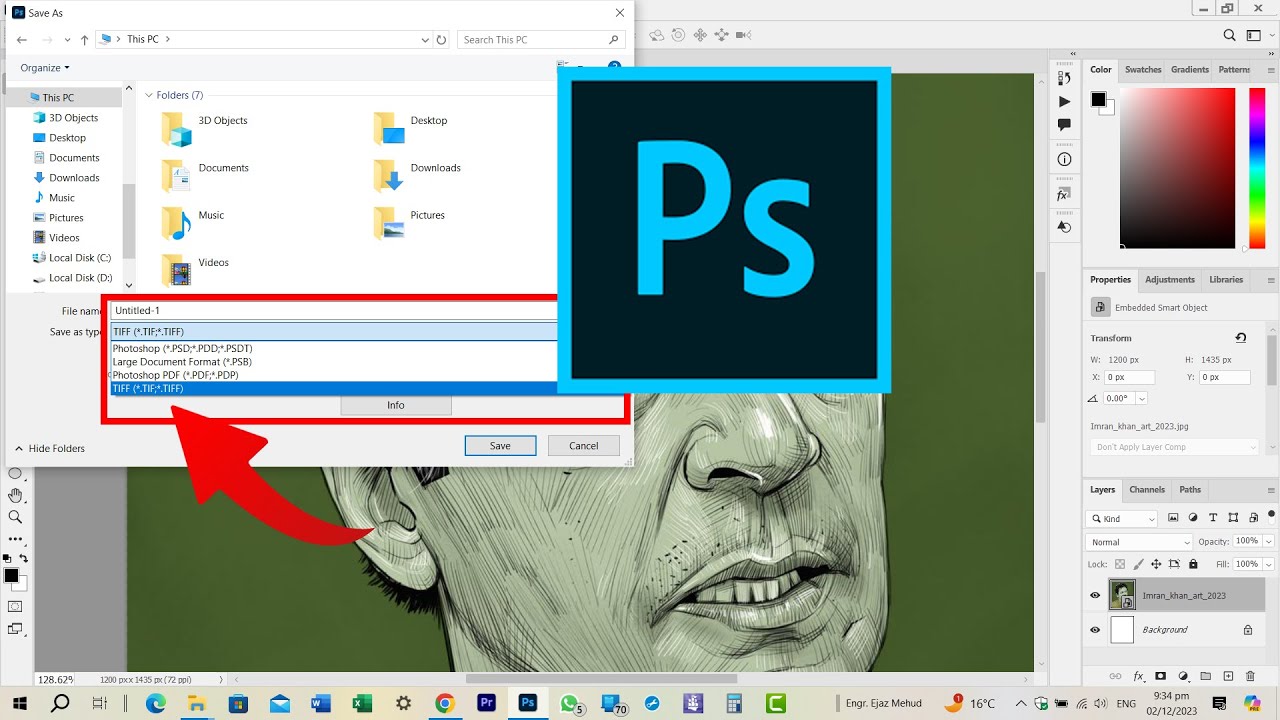
Task: Open the Fill dropdown arrow
Action: [1268, 564]
